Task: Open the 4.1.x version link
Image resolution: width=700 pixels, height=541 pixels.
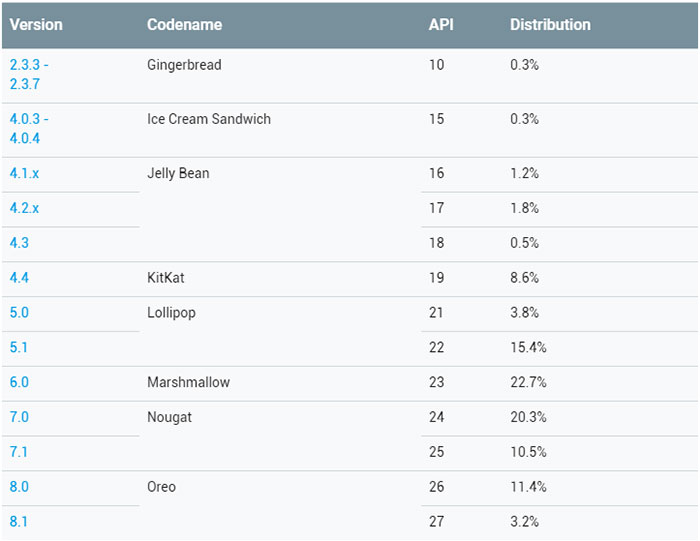Action: pos(24,173)
